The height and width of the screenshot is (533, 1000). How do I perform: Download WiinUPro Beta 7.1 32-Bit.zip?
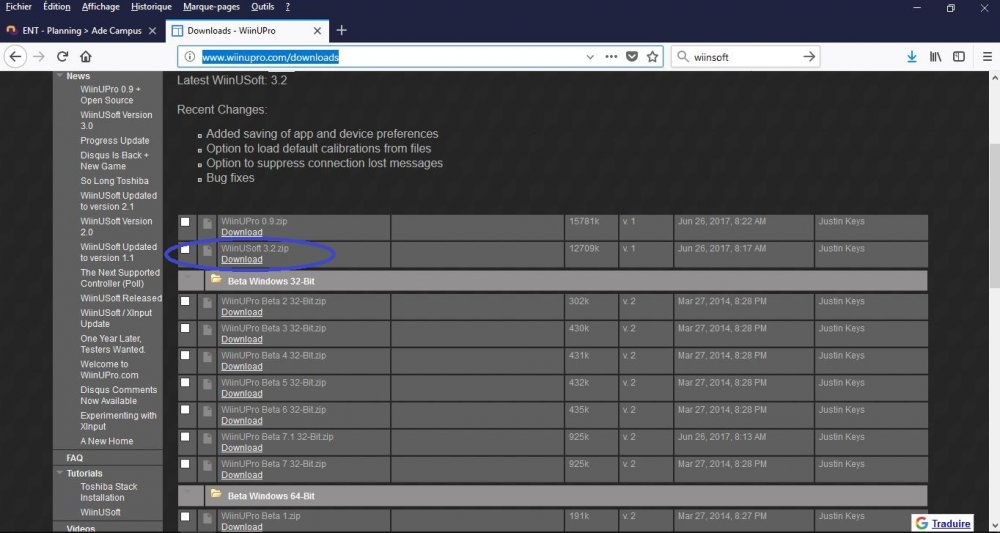tap(242, 448)
